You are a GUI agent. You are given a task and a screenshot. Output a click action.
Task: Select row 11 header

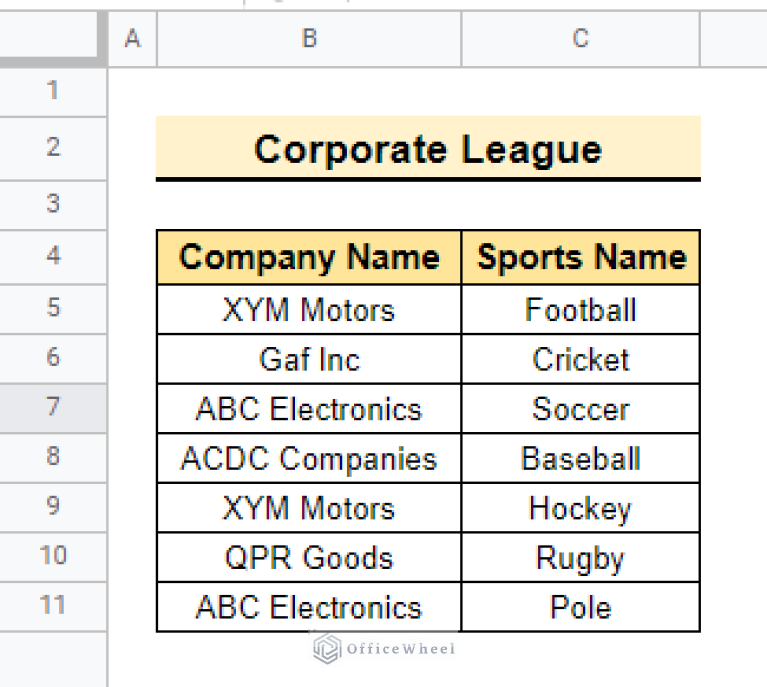click(53, 606)
